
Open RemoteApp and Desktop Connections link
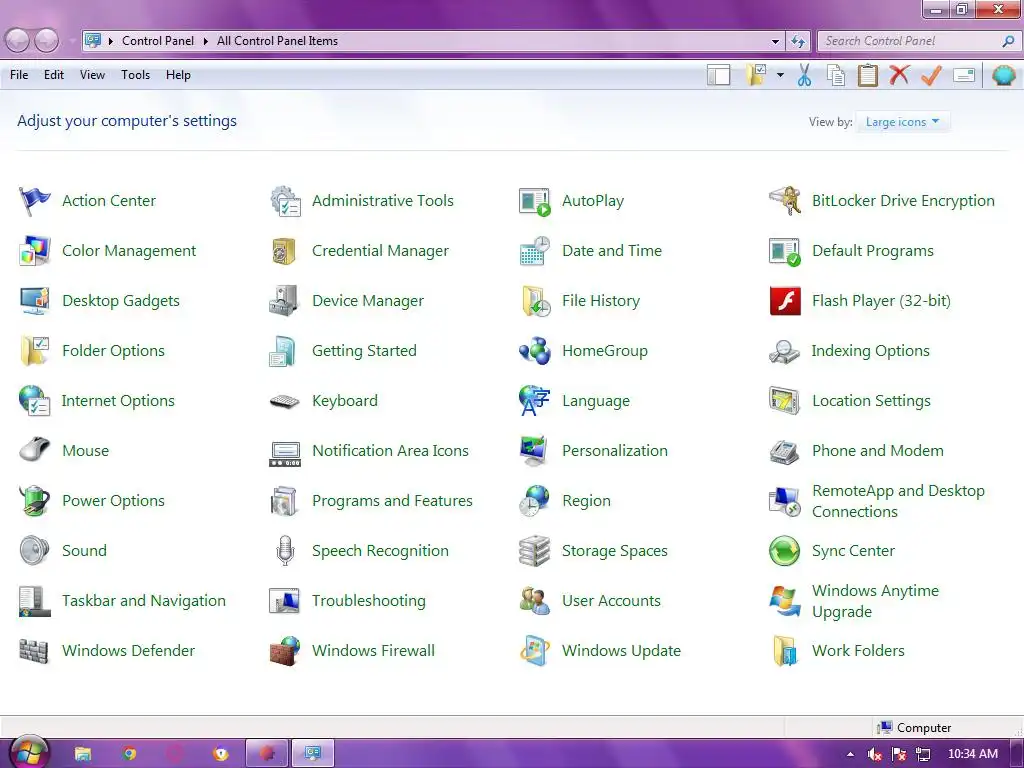pyautogui.click(x=898, y=501)
